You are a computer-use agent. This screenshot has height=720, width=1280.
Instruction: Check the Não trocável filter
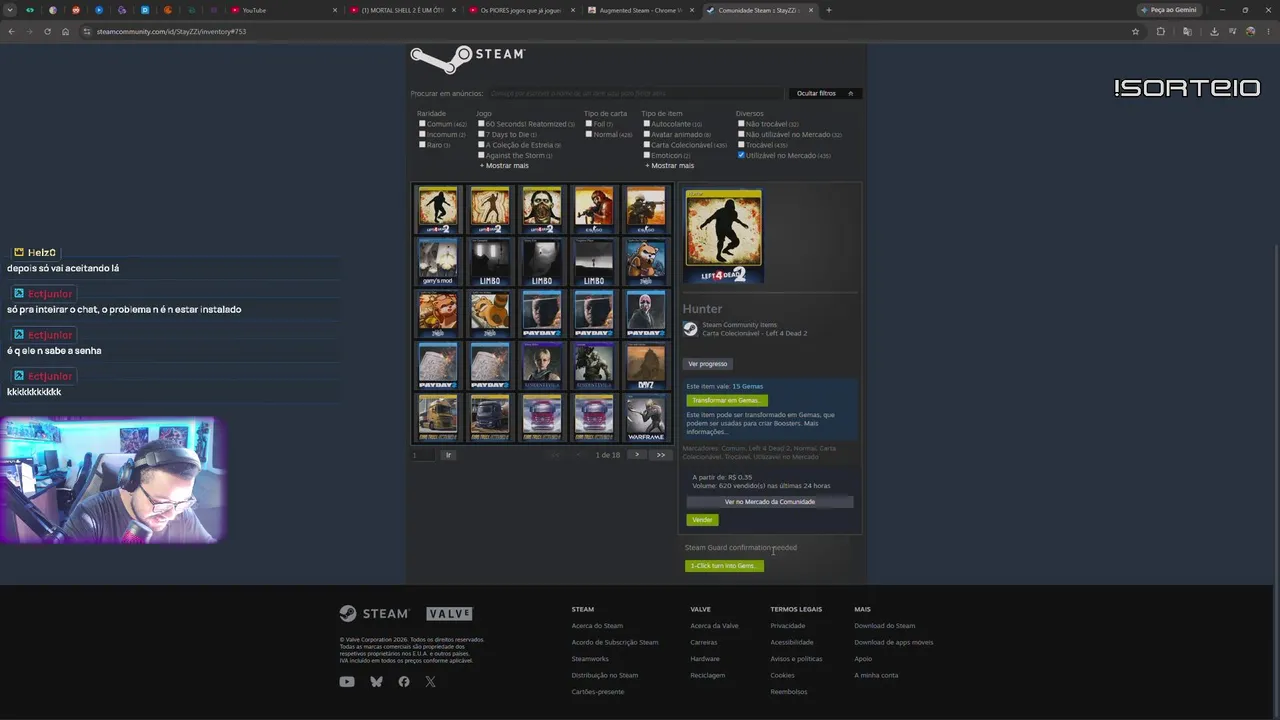tap(741, 124)
